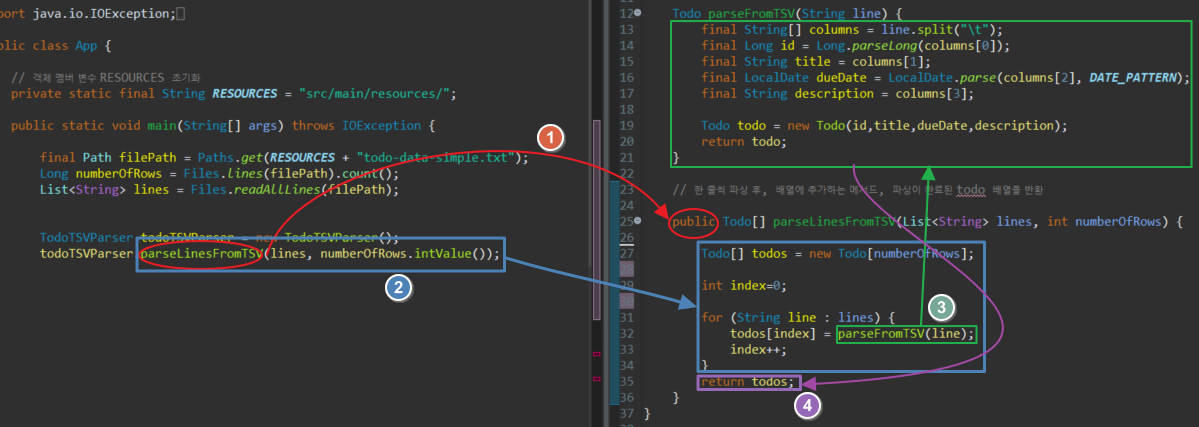
Task: Click parseLinesFromTSV declaration in right editor
Action: click(x=834, y=222)
